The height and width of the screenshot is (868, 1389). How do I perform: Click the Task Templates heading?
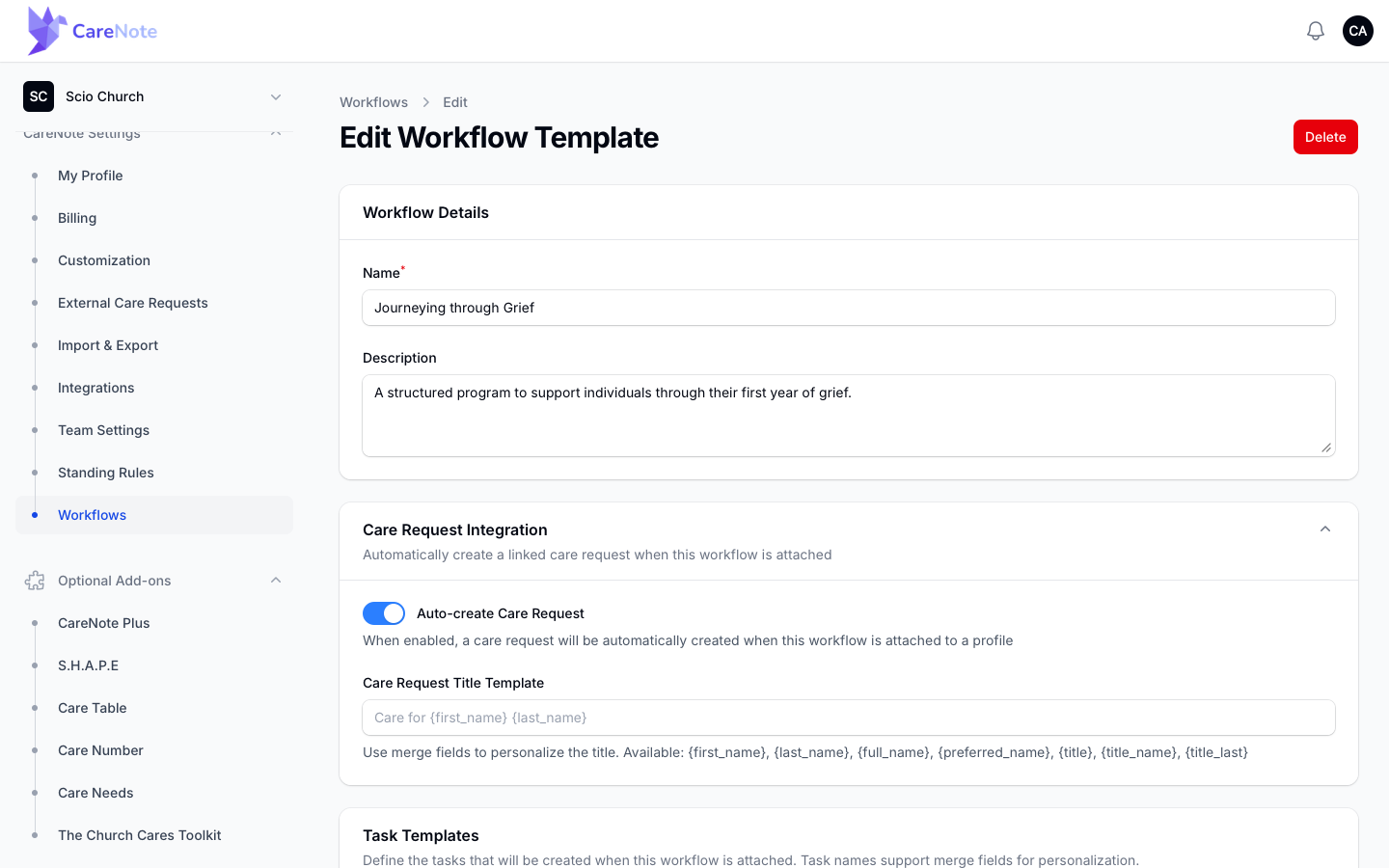pos(421,835)
